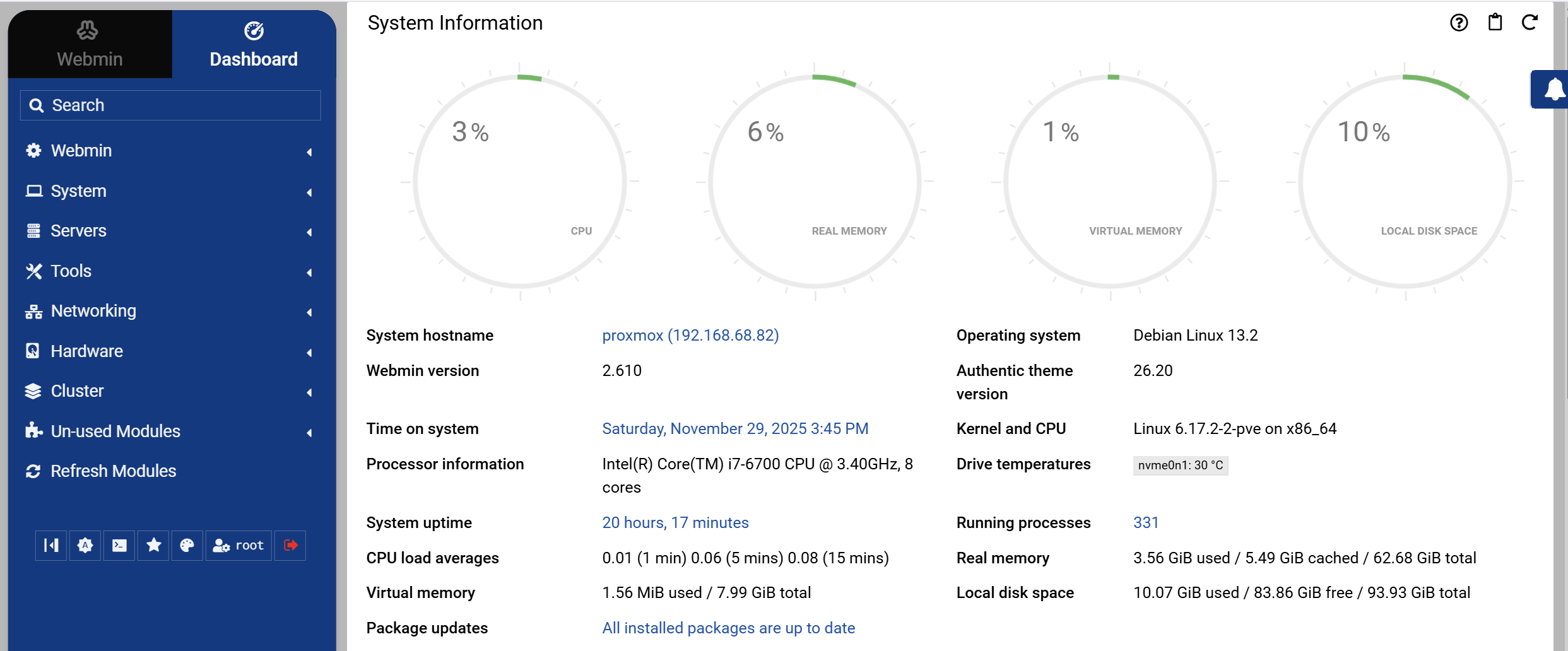This screenshot has height=651, width=1568.
Task: Click the help question mark icon
Action: click(x=1458, y=22)
